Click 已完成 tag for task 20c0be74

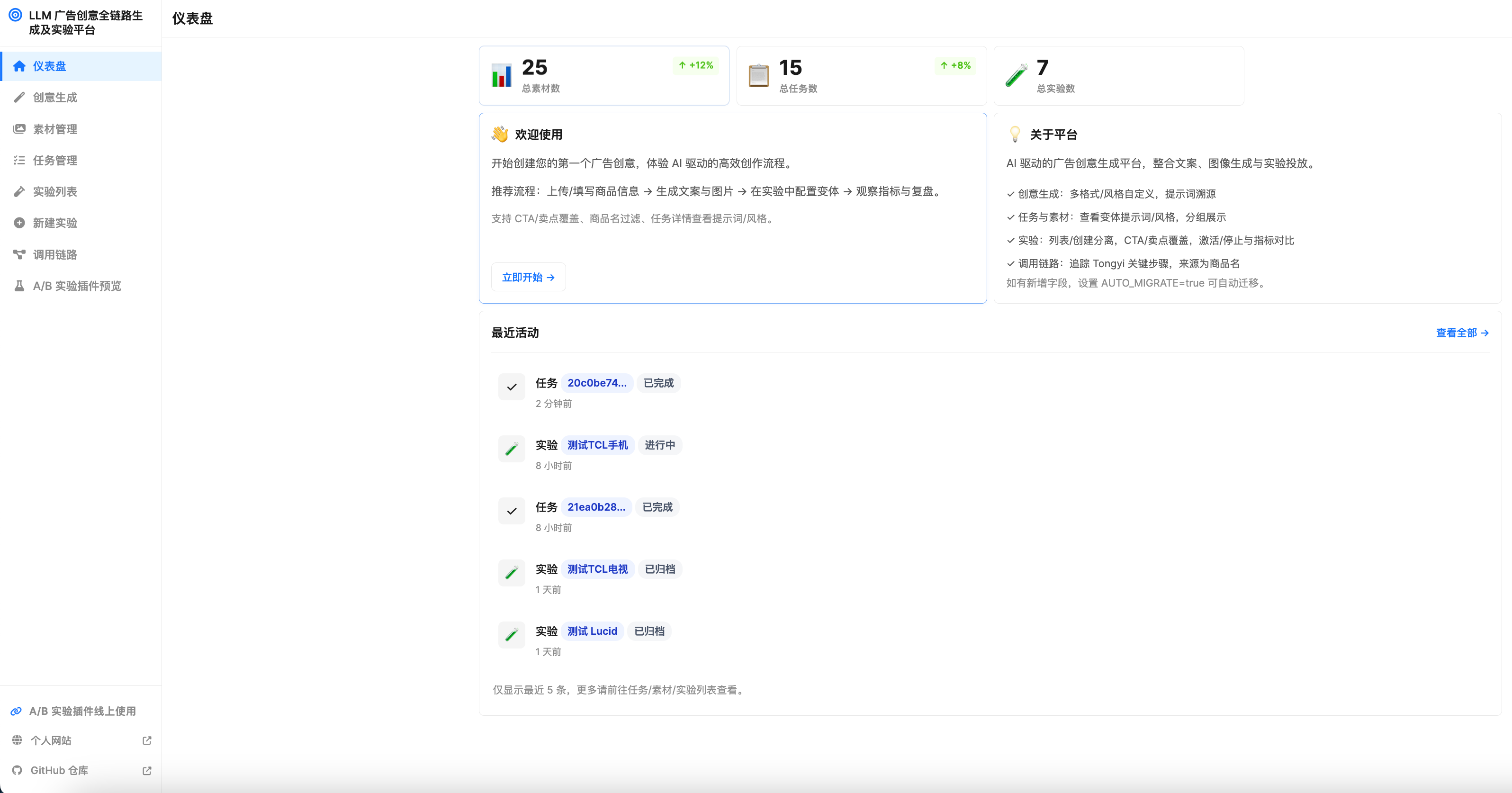point(658,383)
